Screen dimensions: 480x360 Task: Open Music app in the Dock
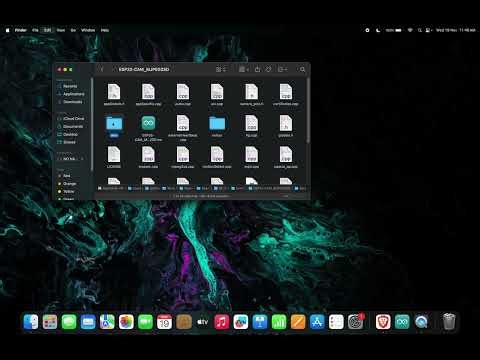pos(222,322)
